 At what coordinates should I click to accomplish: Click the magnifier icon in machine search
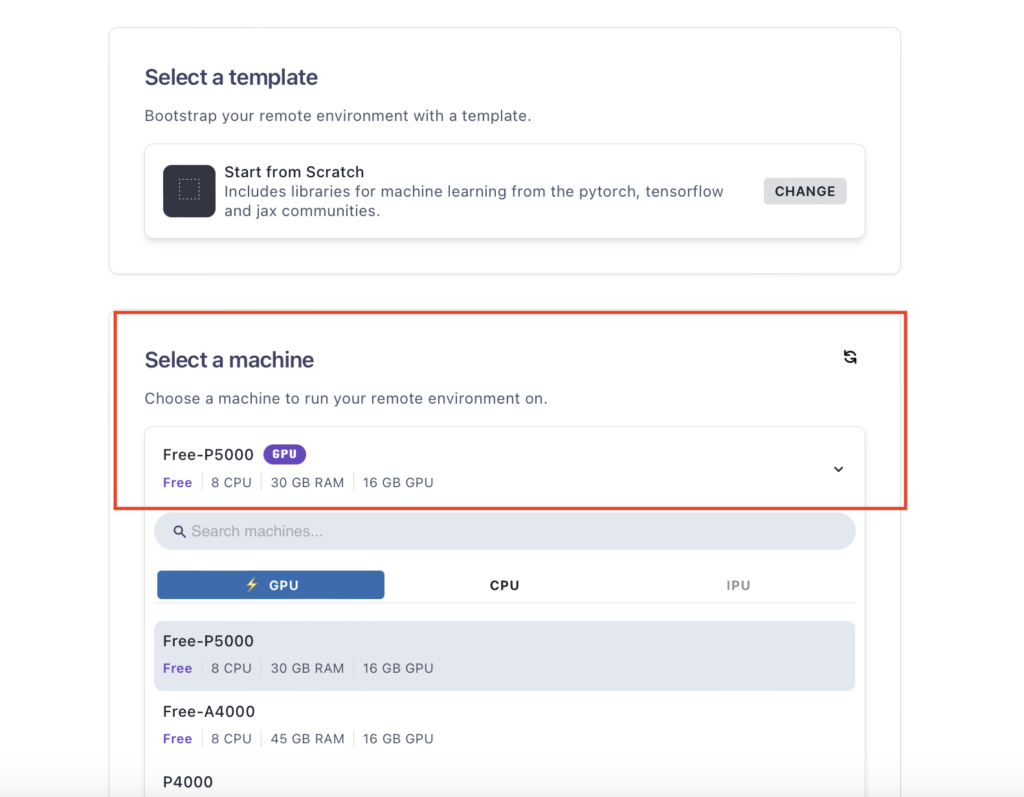[180, 532]
